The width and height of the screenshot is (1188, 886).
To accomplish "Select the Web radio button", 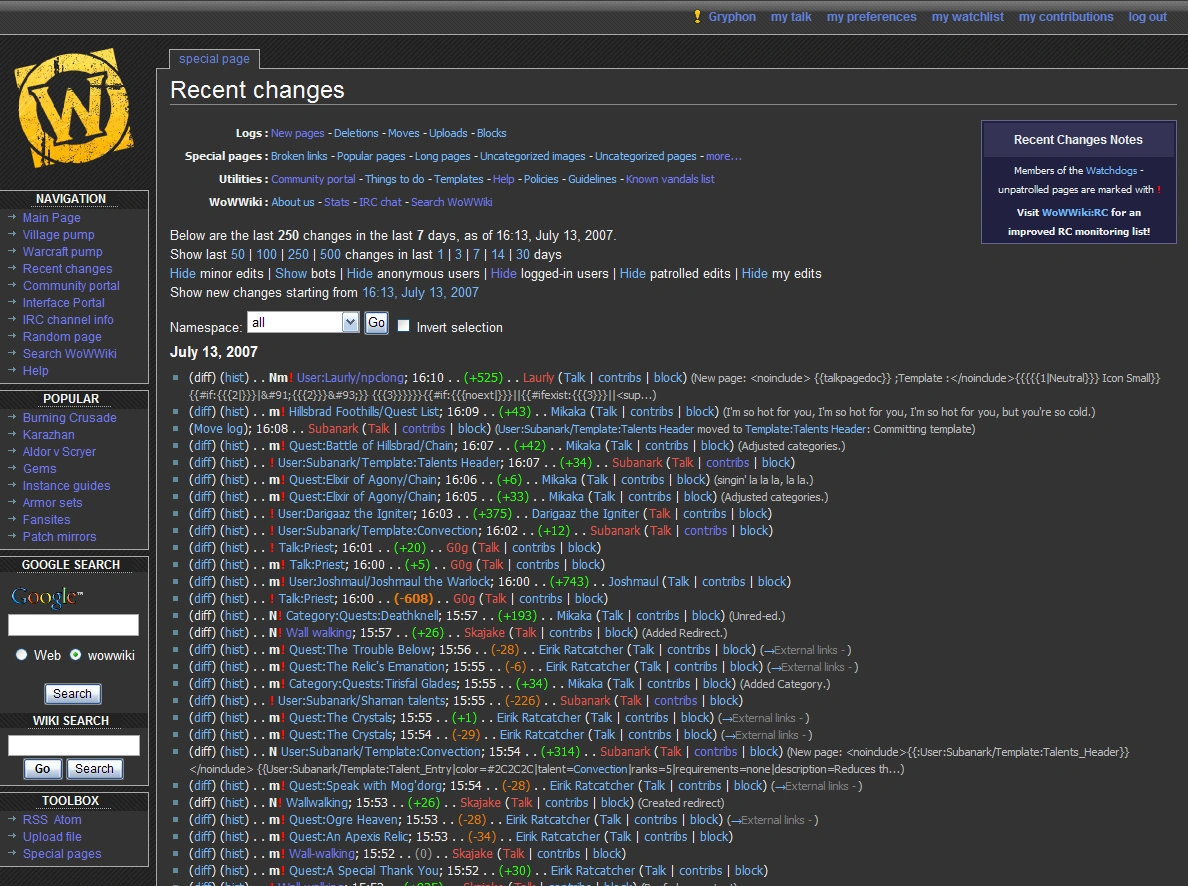I will click(21, 655).
